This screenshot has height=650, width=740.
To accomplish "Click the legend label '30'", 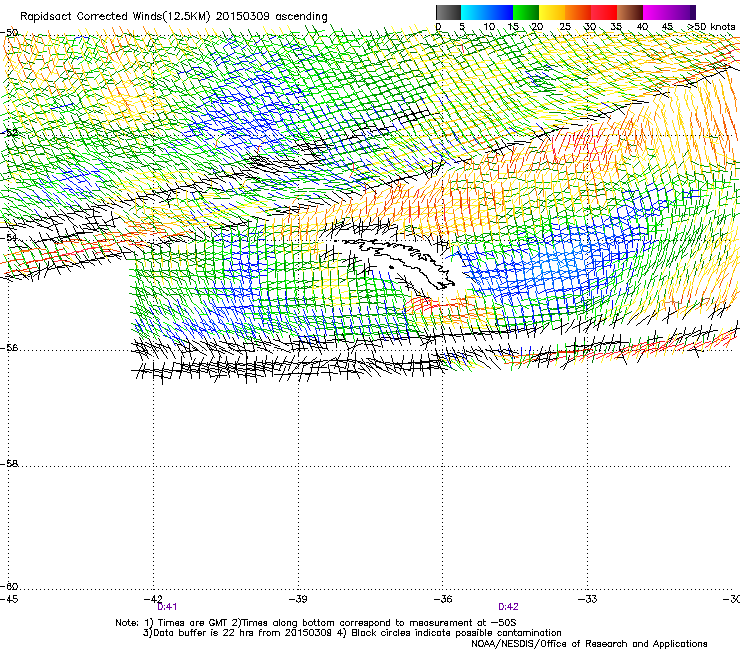I will pos(590,27).
